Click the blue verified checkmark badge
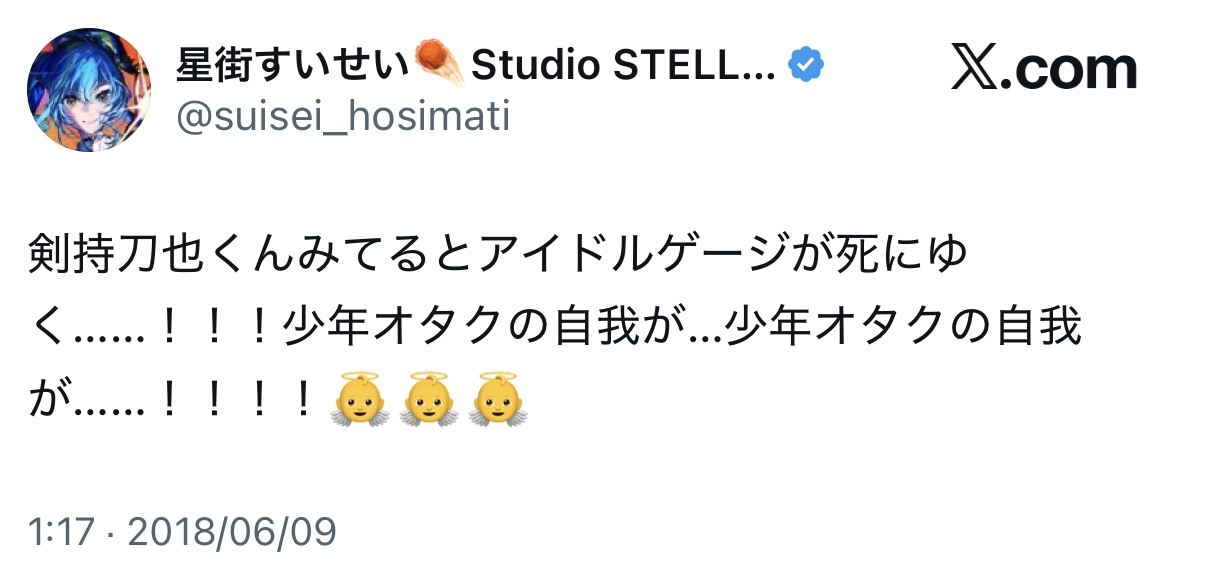The width and height of the screenshot is (1206, 569). 806,66
